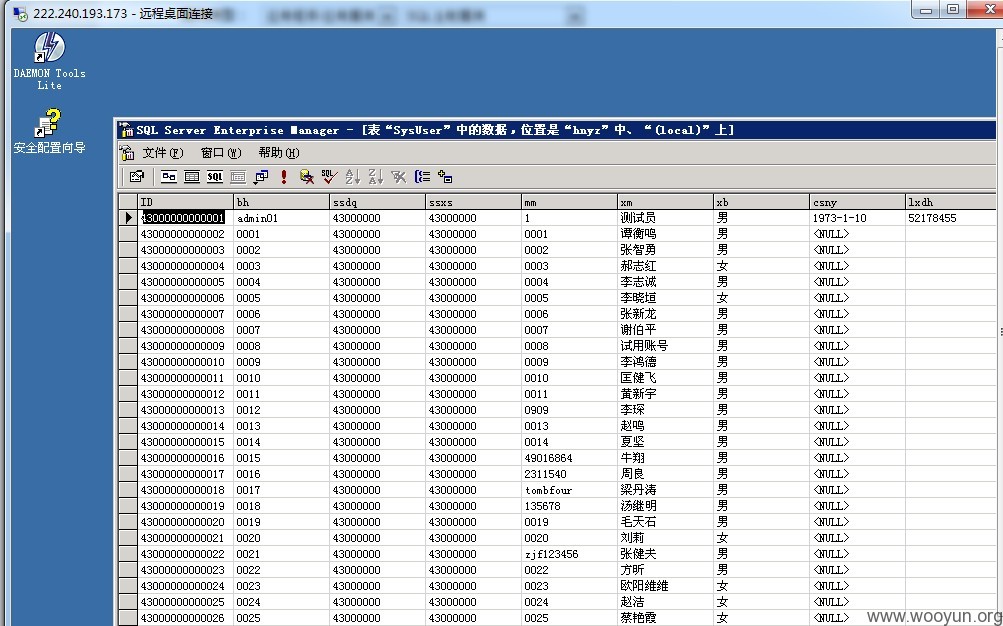
Task: Restore down the remote desktop window
Action: click(953, 10)
